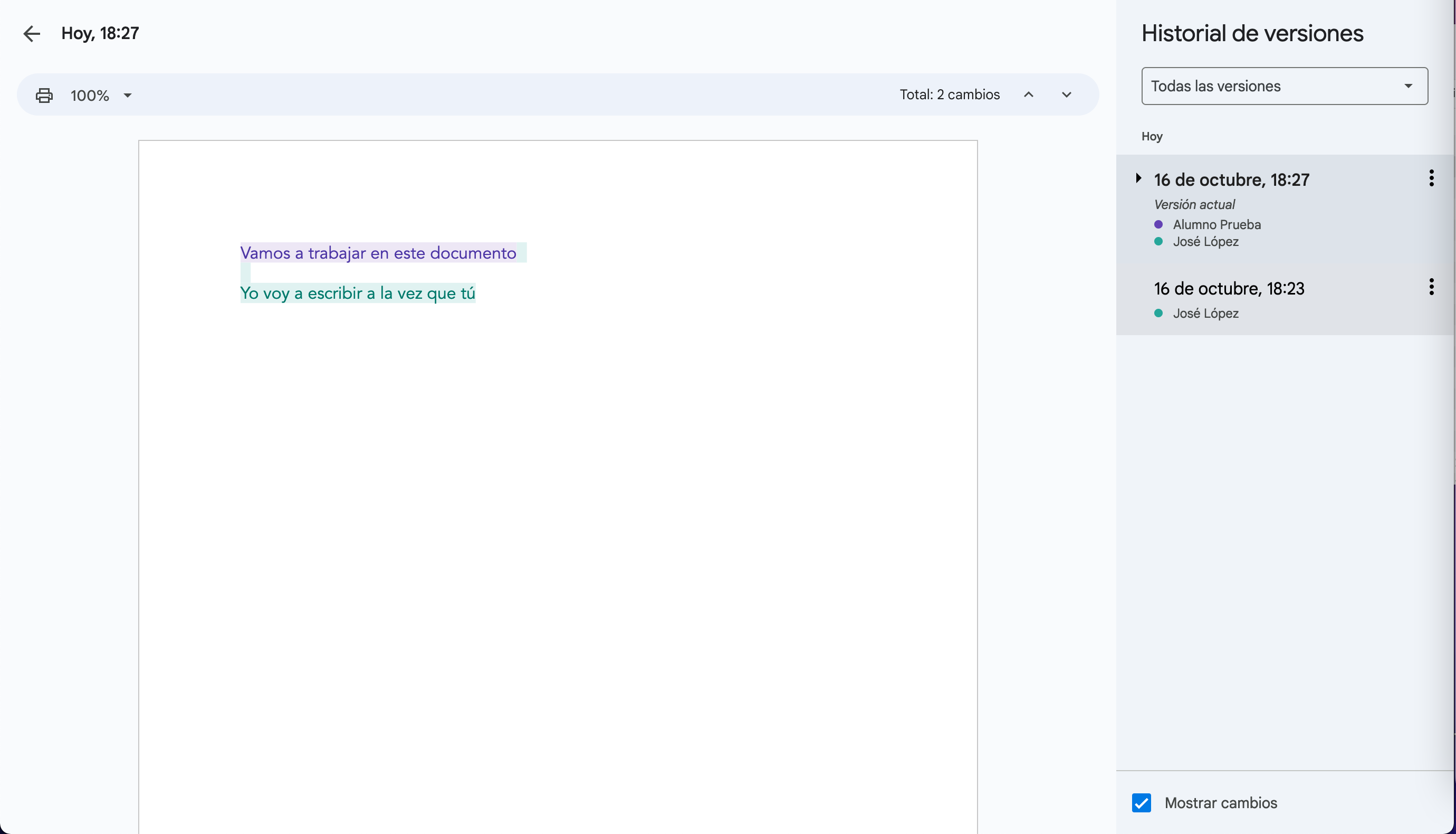Click purple dot next to Alumno Prueba

[1158, 224]
